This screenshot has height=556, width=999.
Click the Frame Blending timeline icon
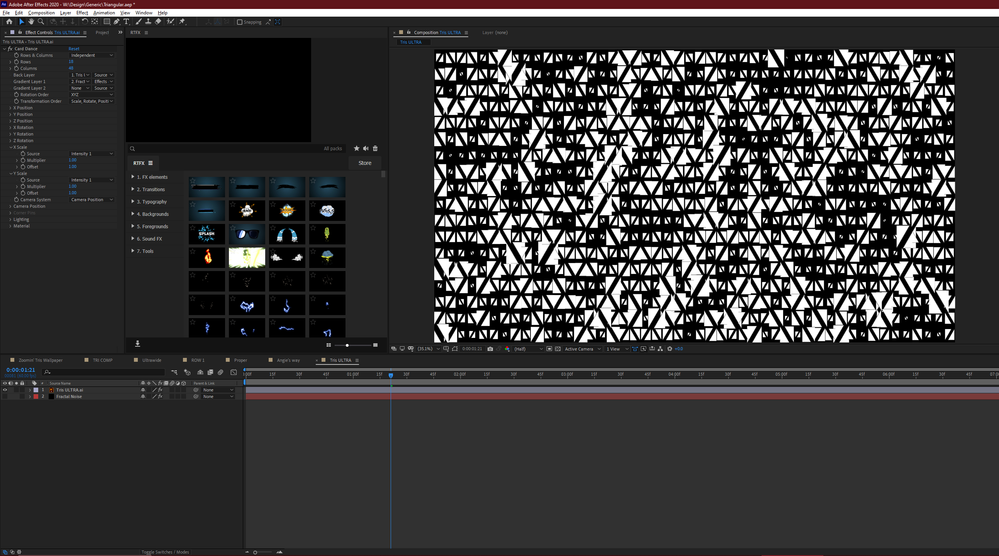[x=210, y=373]
